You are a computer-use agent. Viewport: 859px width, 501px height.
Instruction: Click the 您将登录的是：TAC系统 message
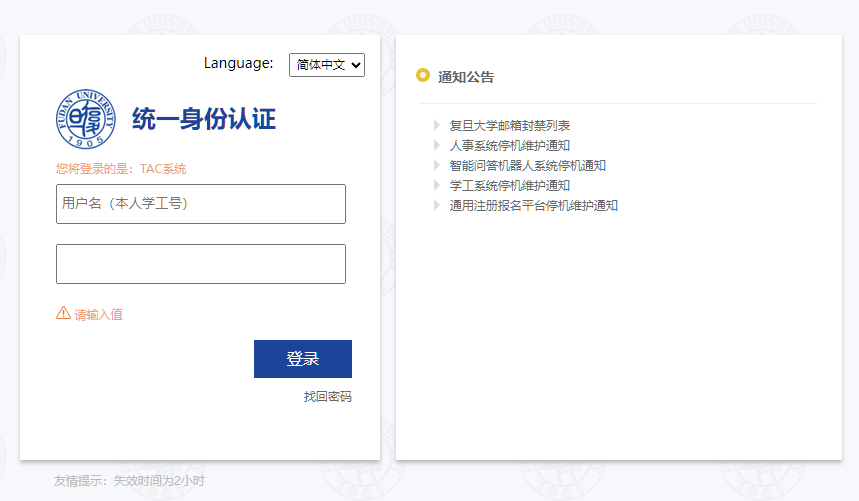point(121,169)
